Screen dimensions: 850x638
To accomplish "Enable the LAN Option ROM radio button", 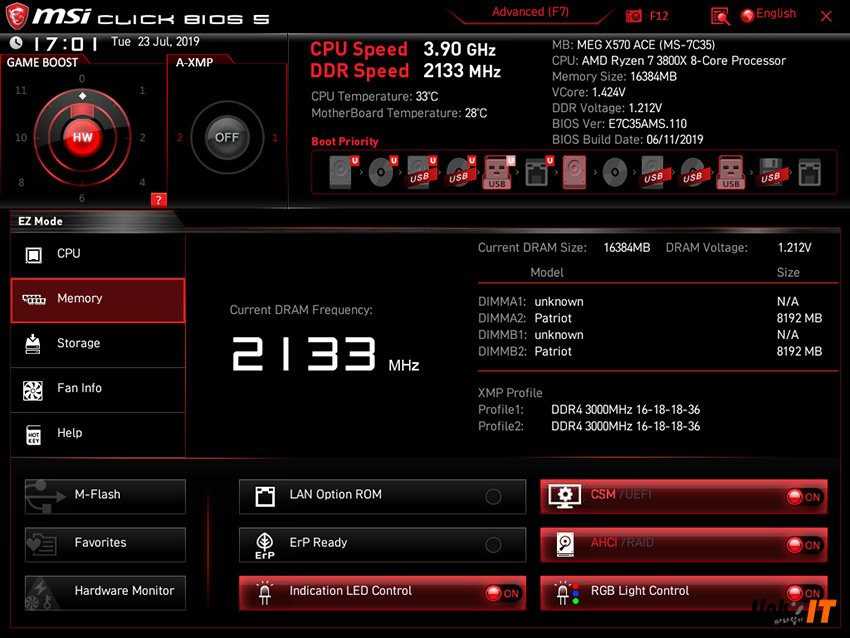I will 493,497.
